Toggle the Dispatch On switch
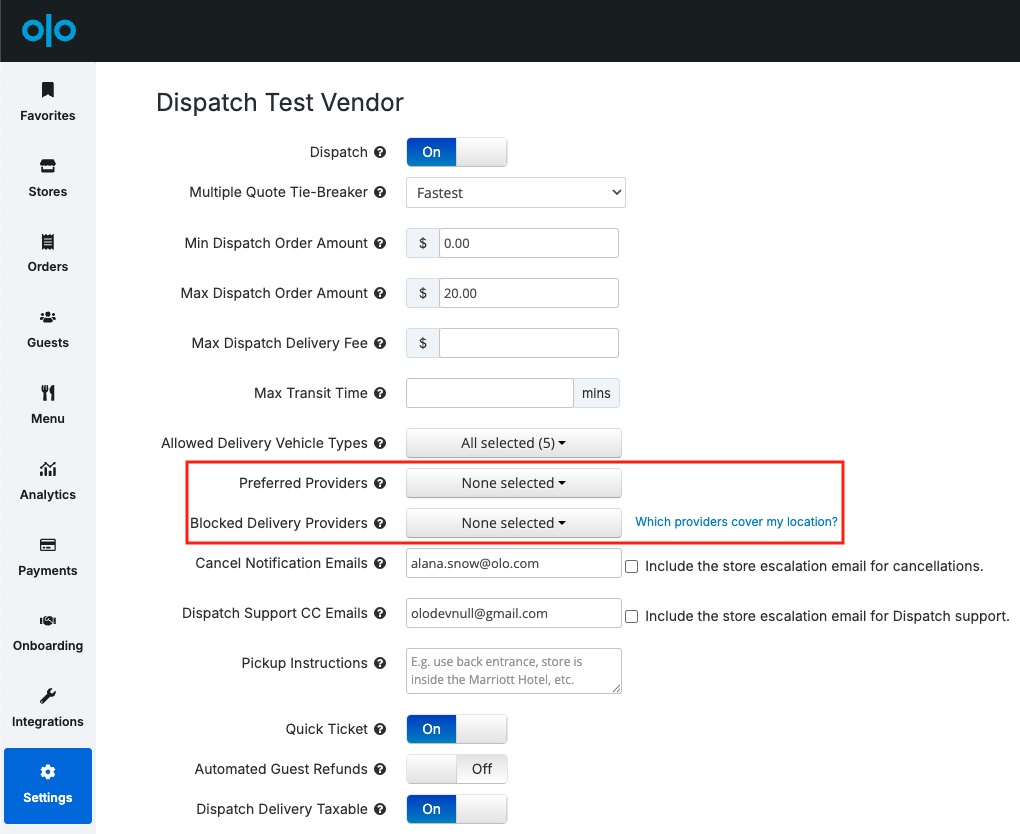Image resolution: width=1020 pixels, height=834 pixels. coord(457,152)
